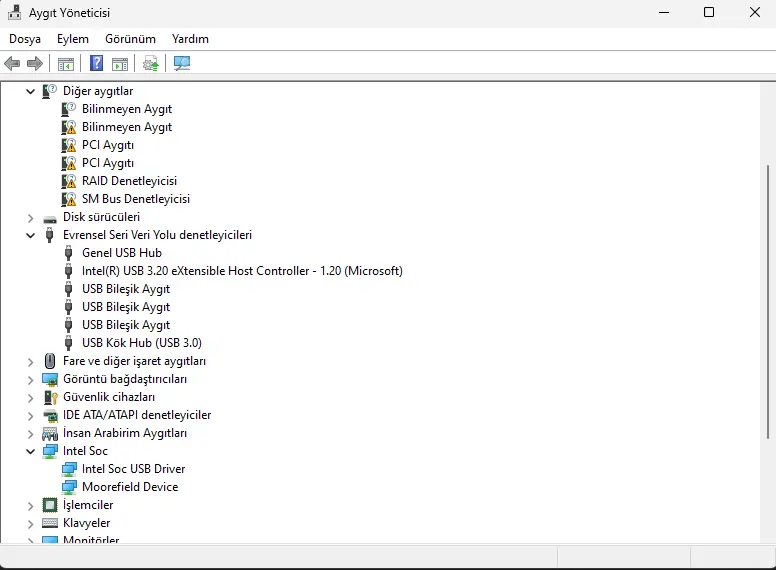Image resolution: width=776 pixels, height=570 pixels.
Task: Click the Aygıt Yöneticisi title bar icon
Action: [14, 12]
